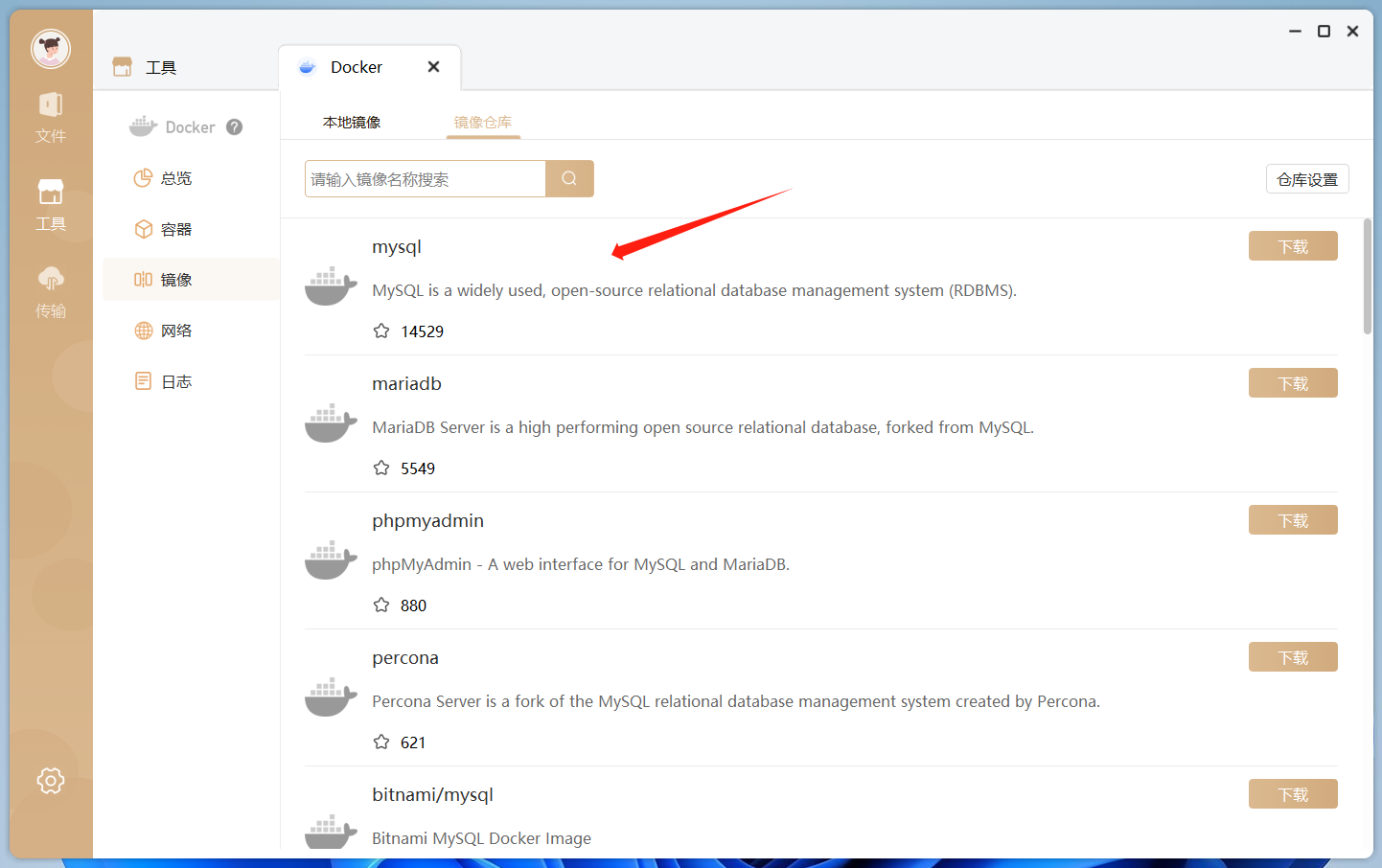Open the settings gear in sidebar
Image resolution: width=1382 pixels, height=868 pixels.
tap(51, 781)
